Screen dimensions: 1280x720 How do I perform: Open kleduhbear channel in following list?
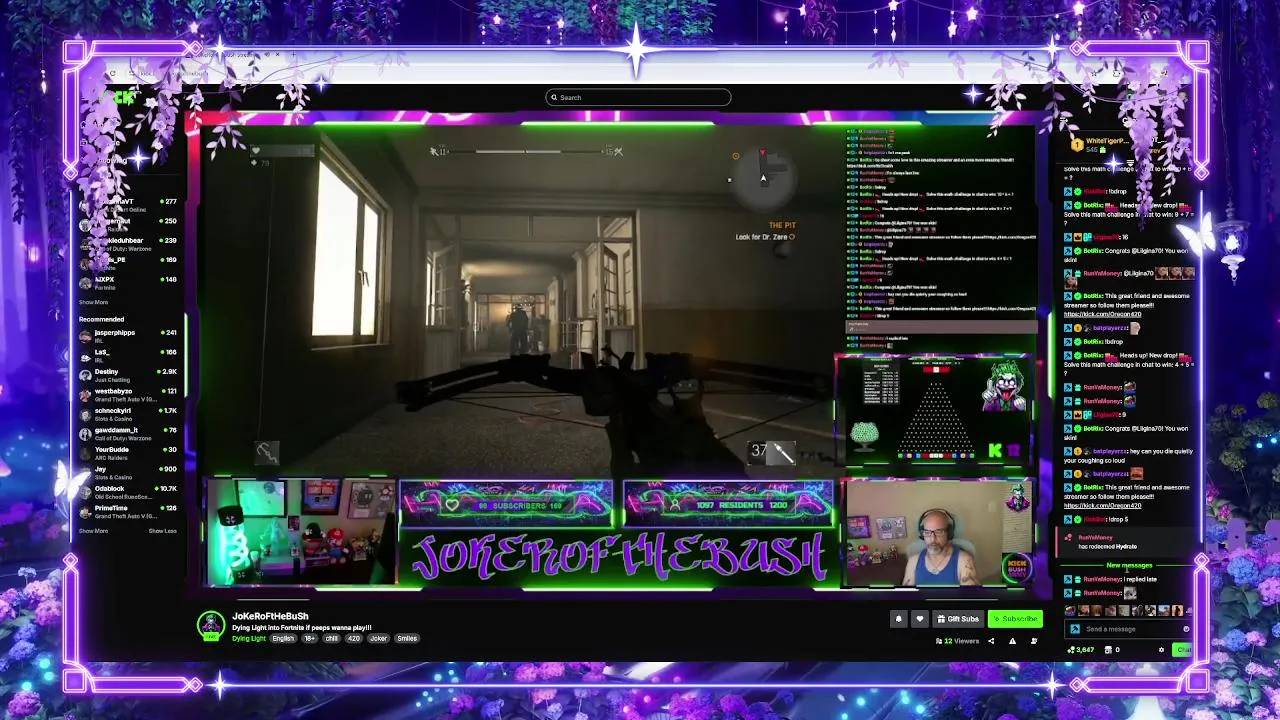coord(128,244)
